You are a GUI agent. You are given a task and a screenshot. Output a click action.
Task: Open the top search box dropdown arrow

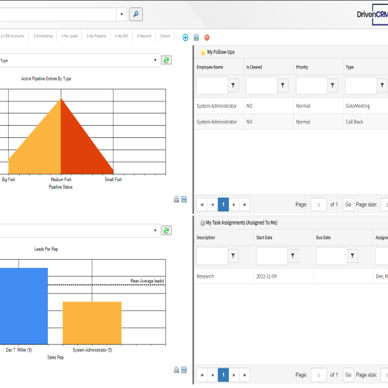[x=121, y=14]
